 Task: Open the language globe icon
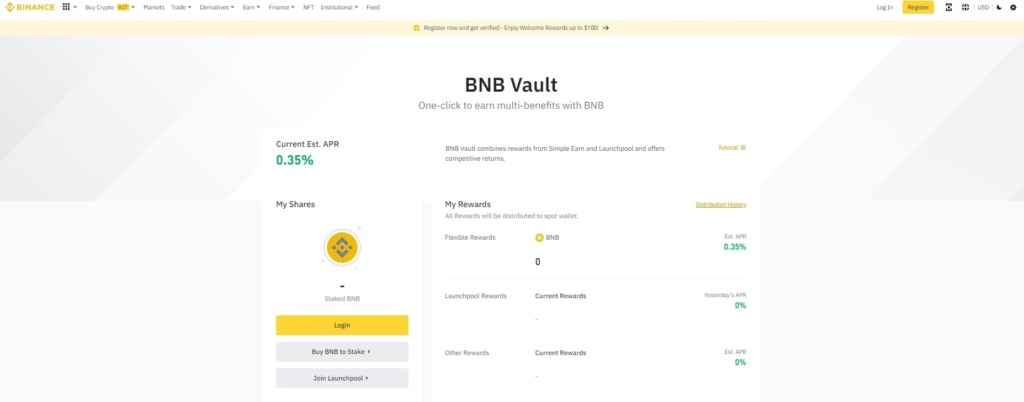(965, 7)
